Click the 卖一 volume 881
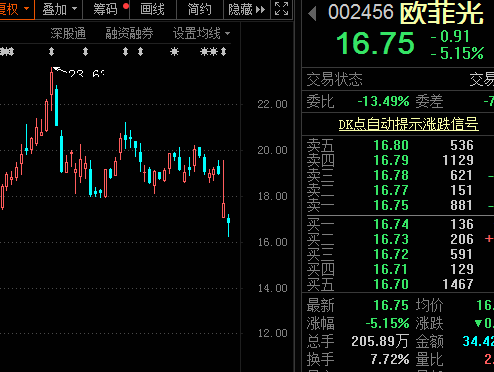Screen dimensions: 494x372 tap(462, 205)
